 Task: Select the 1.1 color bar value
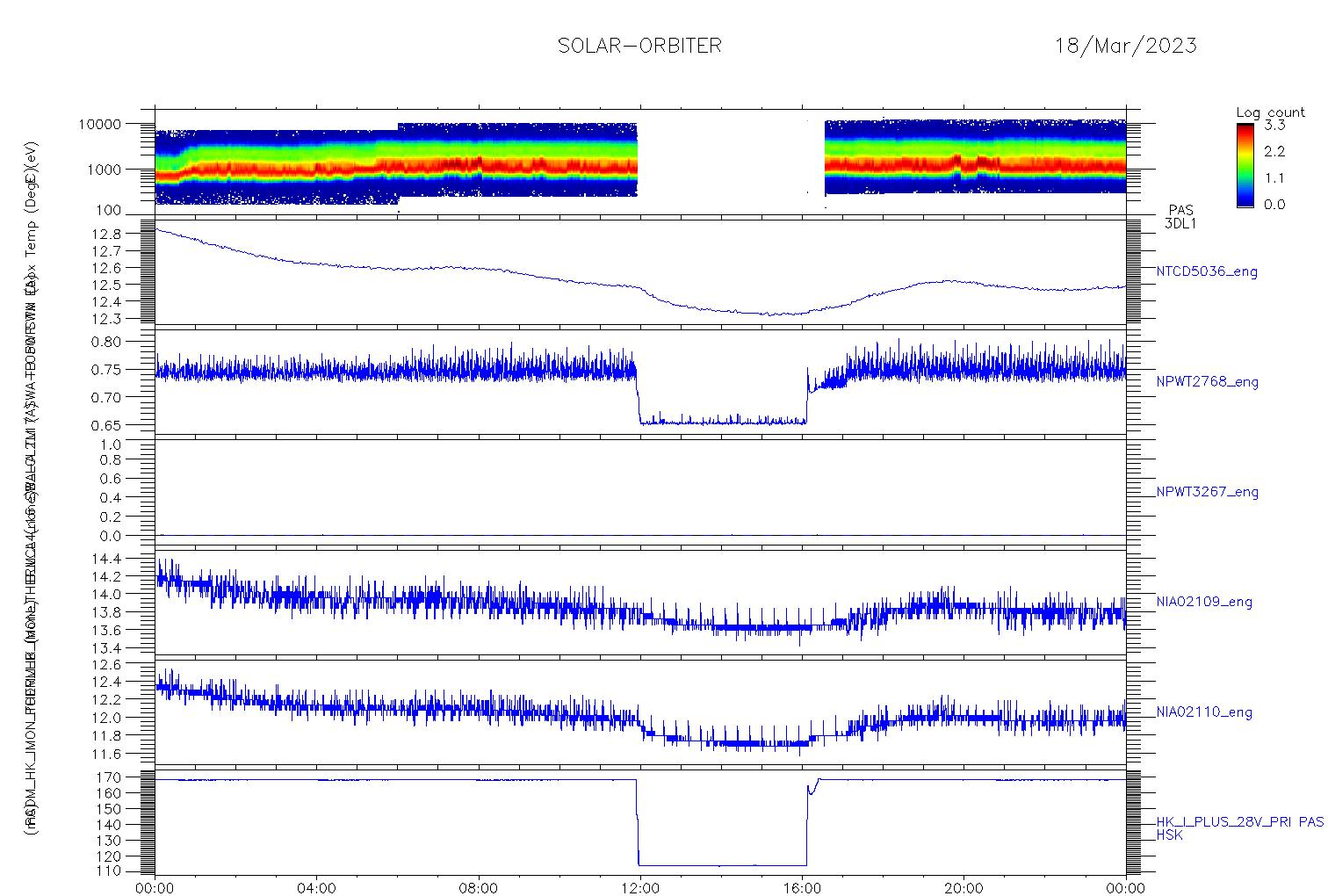pos(1274,177)
